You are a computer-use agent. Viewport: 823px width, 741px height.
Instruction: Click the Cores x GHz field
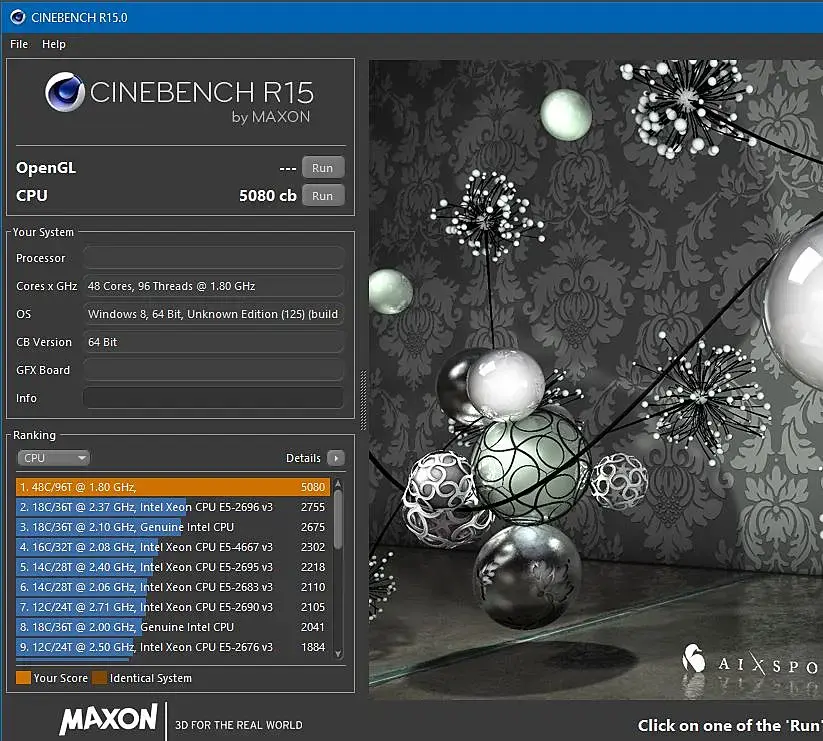213,286
